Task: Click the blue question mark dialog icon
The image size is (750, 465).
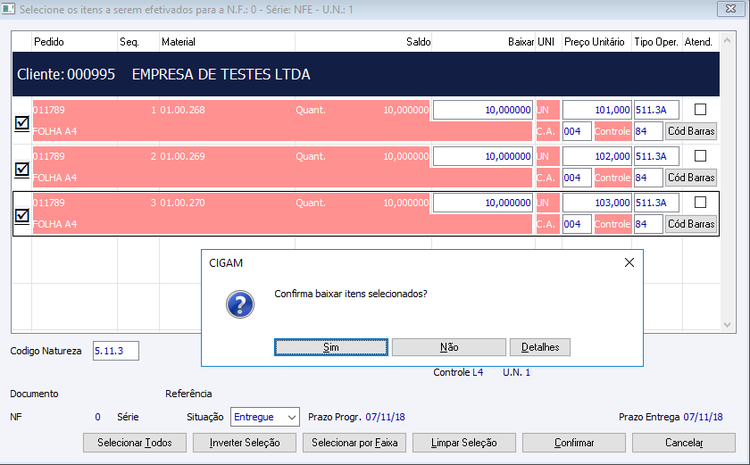Action: (240, 305)
